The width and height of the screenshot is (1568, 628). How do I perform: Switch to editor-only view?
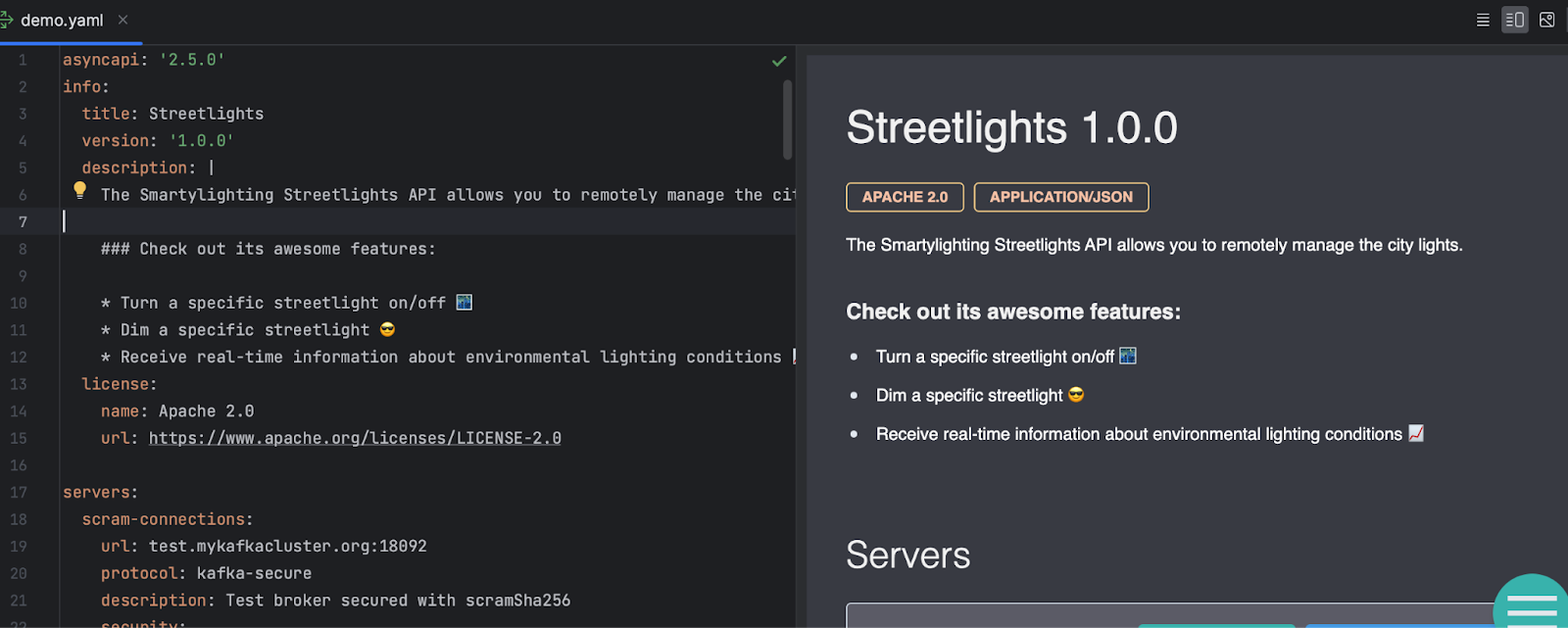(x=1483, y=20)
